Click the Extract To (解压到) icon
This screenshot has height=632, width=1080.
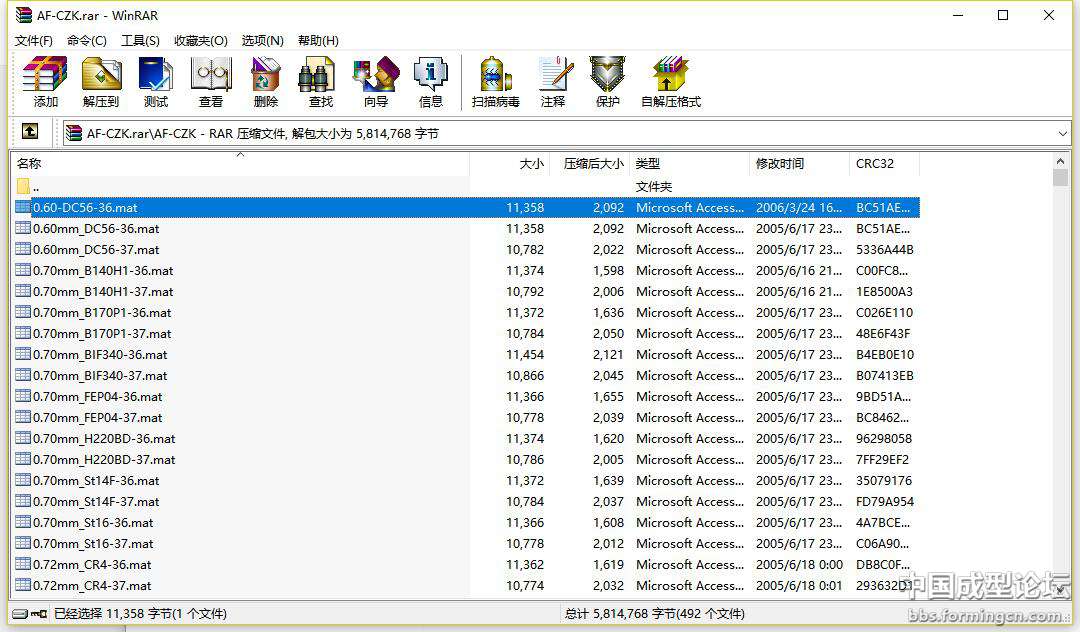tap(100, 80)
